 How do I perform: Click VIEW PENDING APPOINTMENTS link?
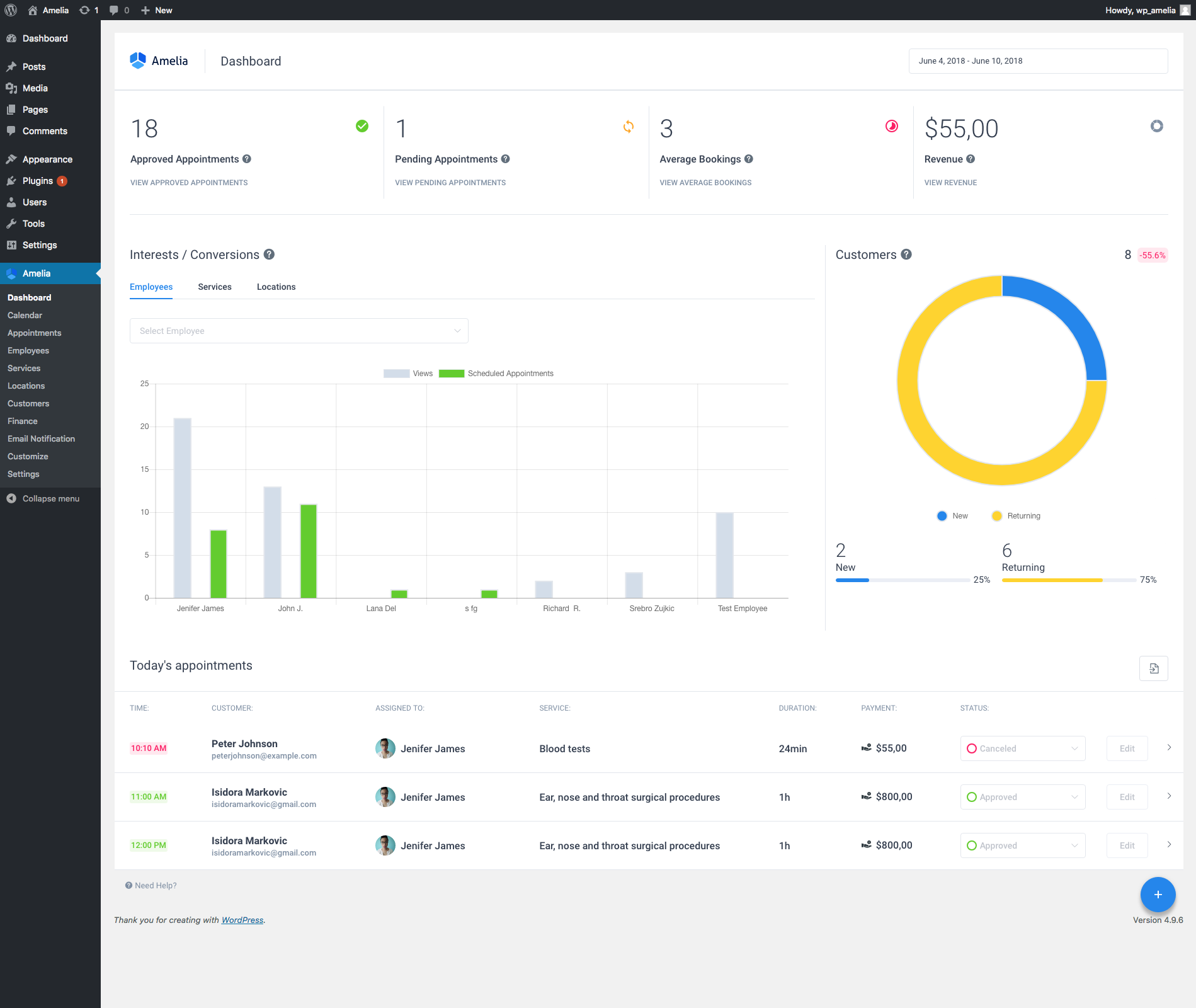point(450,182)
